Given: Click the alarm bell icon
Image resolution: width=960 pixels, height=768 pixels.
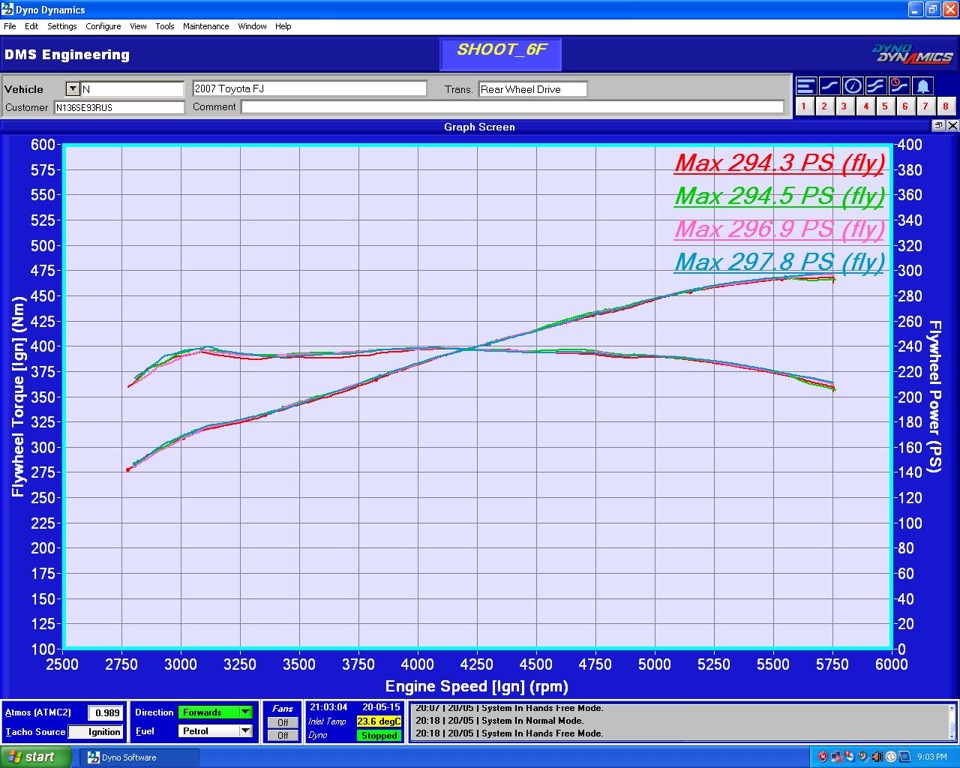Looking at the screenshot, I should pyautogui.click(x=923, y=86).
